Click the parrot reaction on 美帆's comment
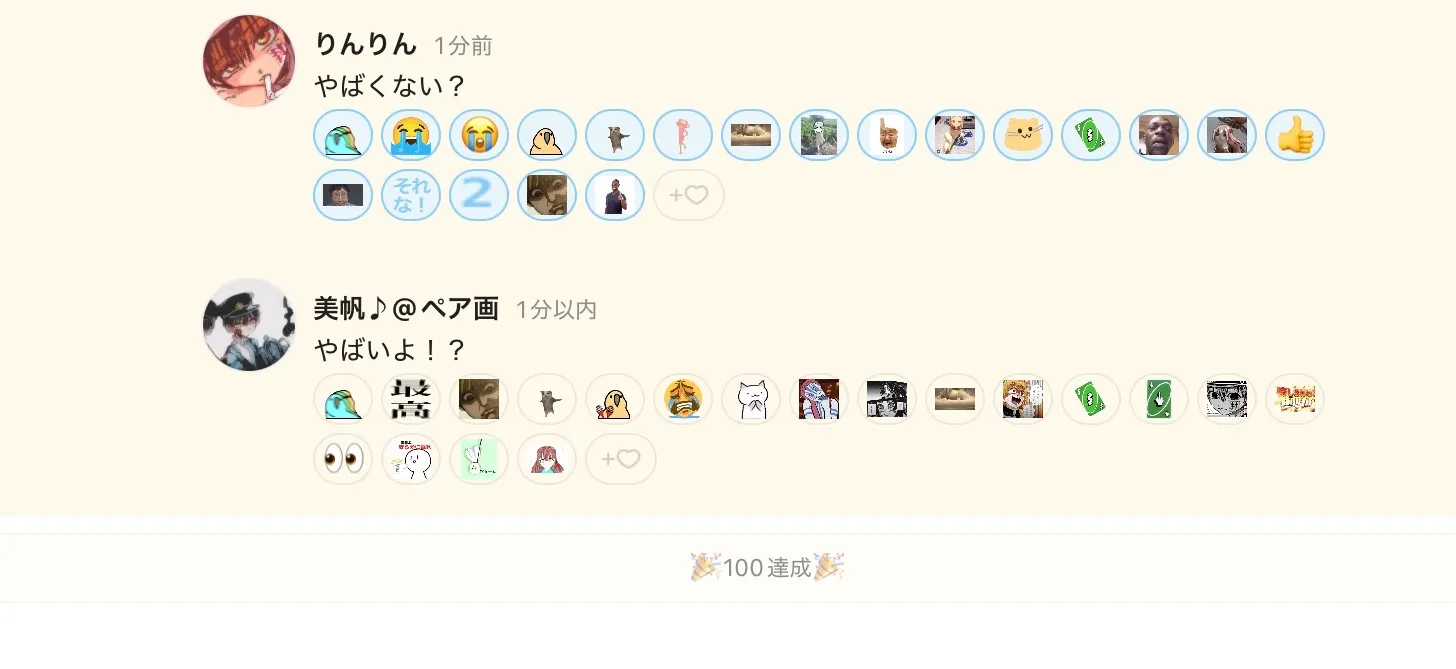This screenshot has height=669, width=1456. [x=615, y=399]
